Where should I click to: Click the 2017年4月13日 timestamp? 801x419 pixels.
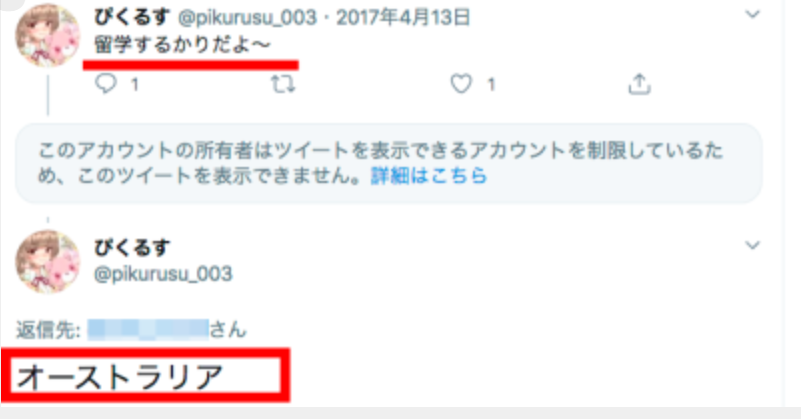click(403, 18)
